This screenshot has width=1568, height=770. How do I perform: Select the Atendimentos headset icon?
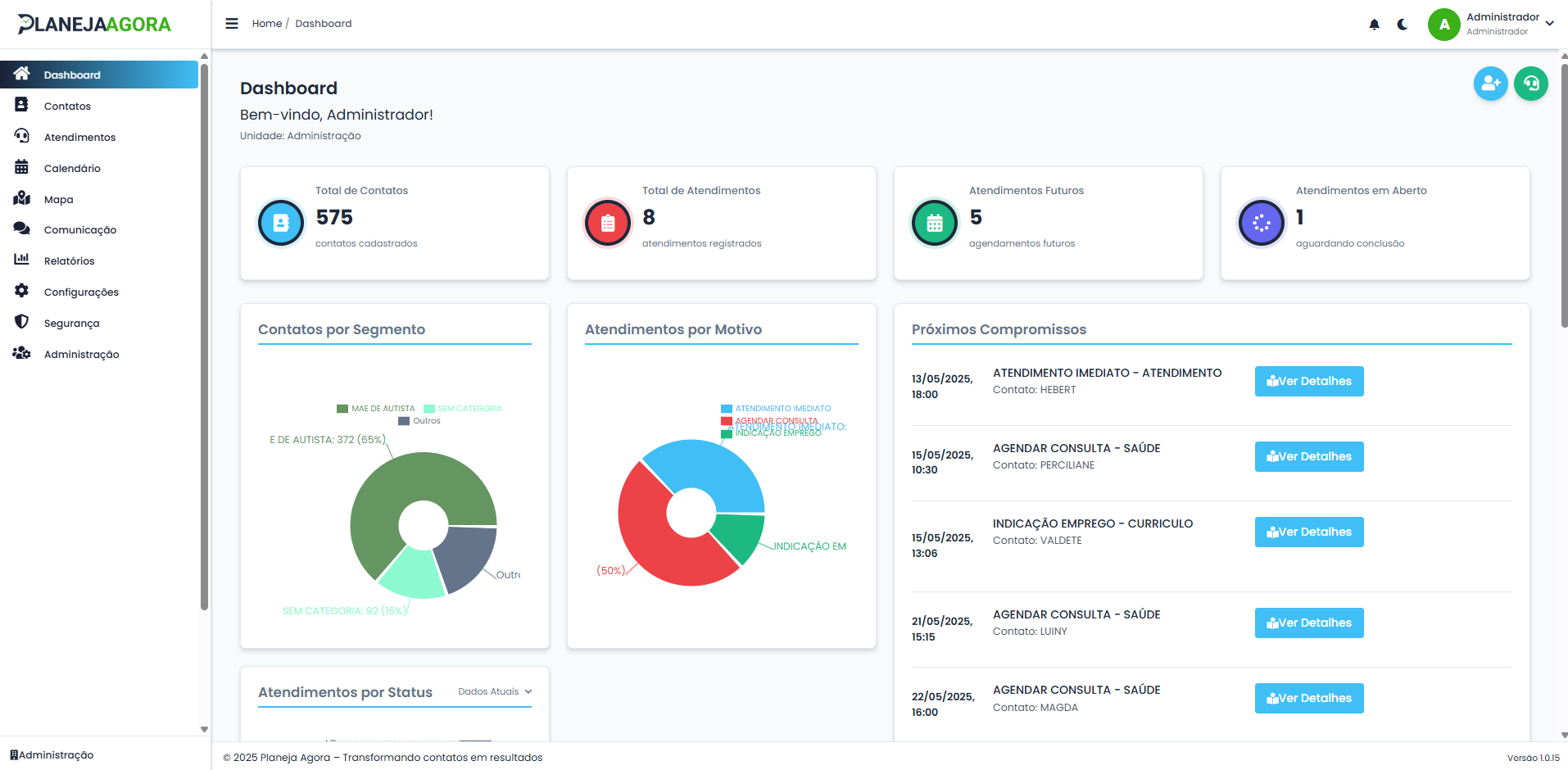click(x=22, y=136)
